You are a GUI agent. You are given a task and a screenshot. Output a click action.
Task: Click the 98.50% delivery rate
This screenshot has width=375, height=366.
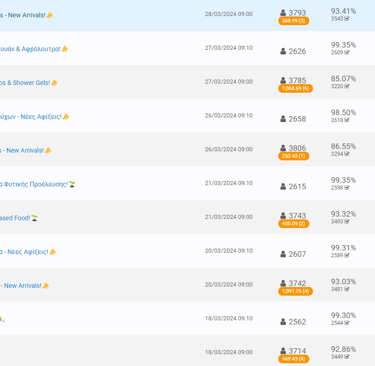pyautogui.click(x=343, y=113)
